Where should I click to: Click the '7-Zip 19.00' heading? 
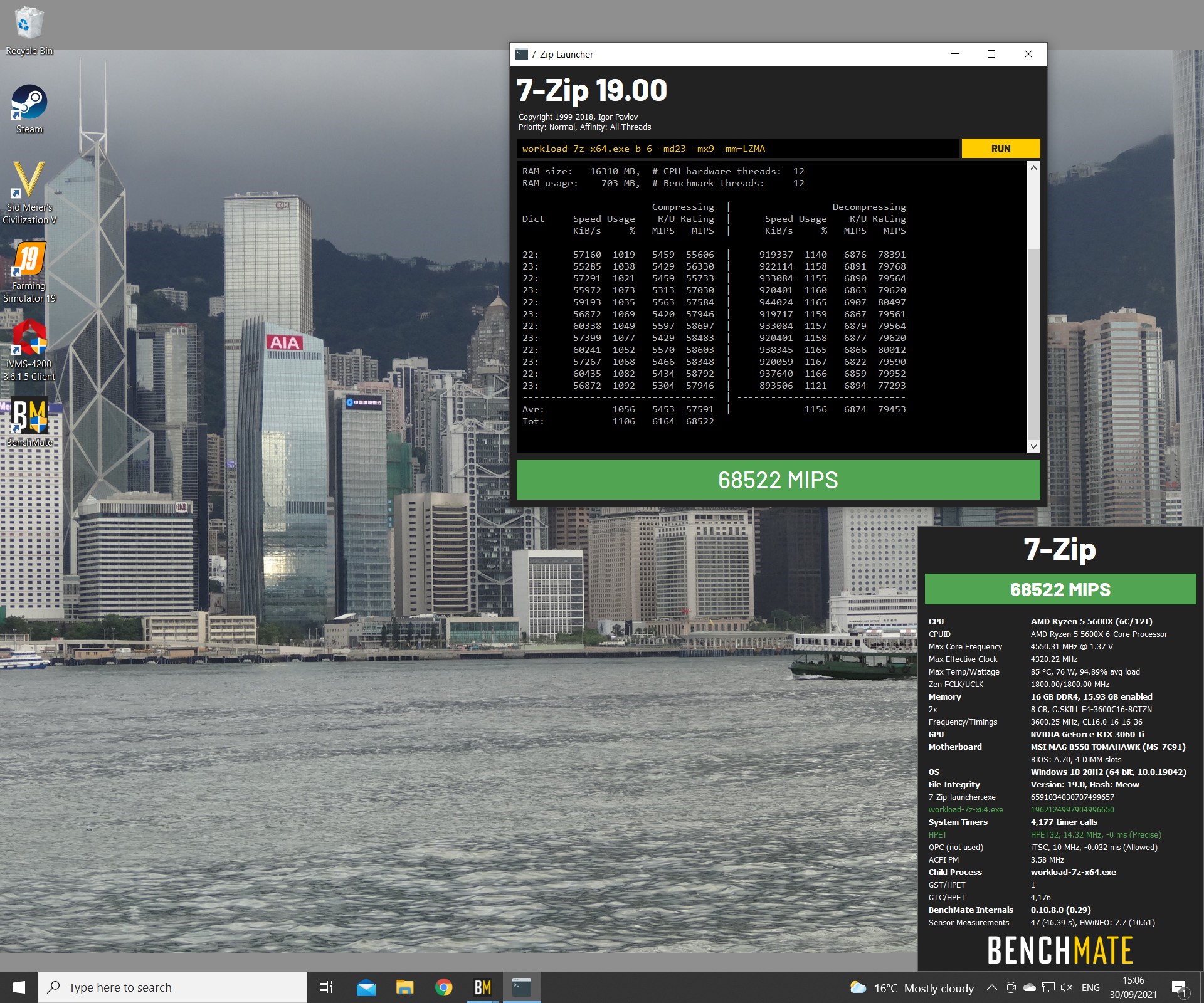tap(591, 90)
